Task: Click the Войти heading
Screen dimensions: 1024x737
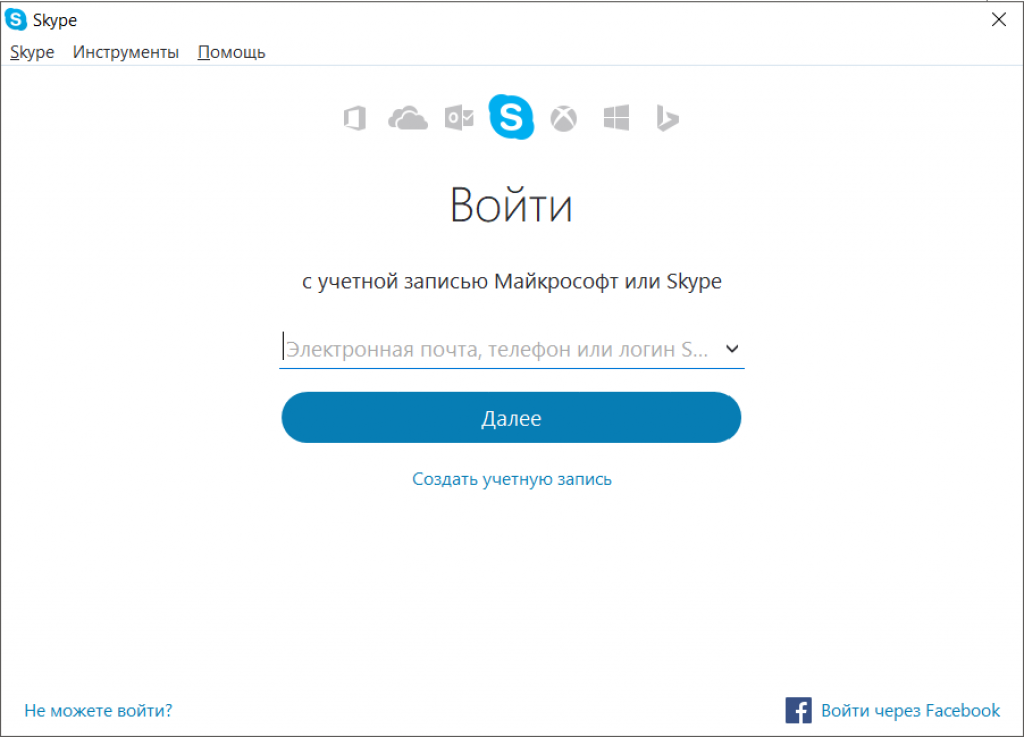Action: (x=511, y=205)
